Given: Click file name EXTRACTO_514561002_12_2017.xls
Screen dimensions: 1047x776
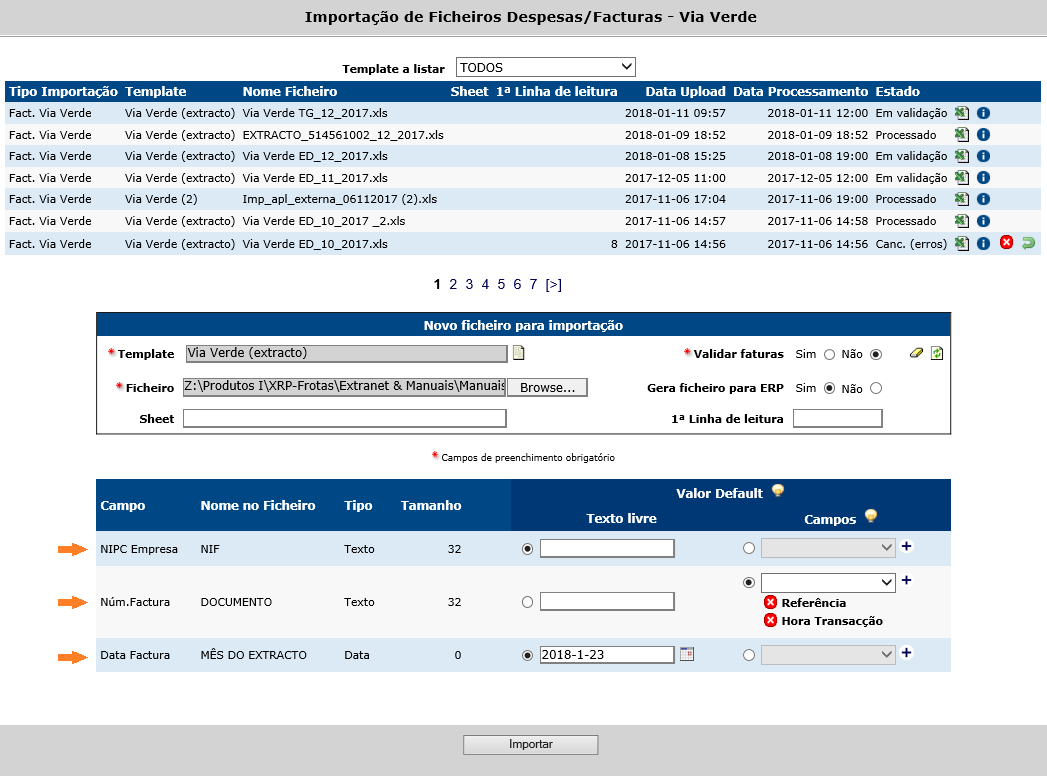Looking at the screenshot, I should [x=343, y=135].
